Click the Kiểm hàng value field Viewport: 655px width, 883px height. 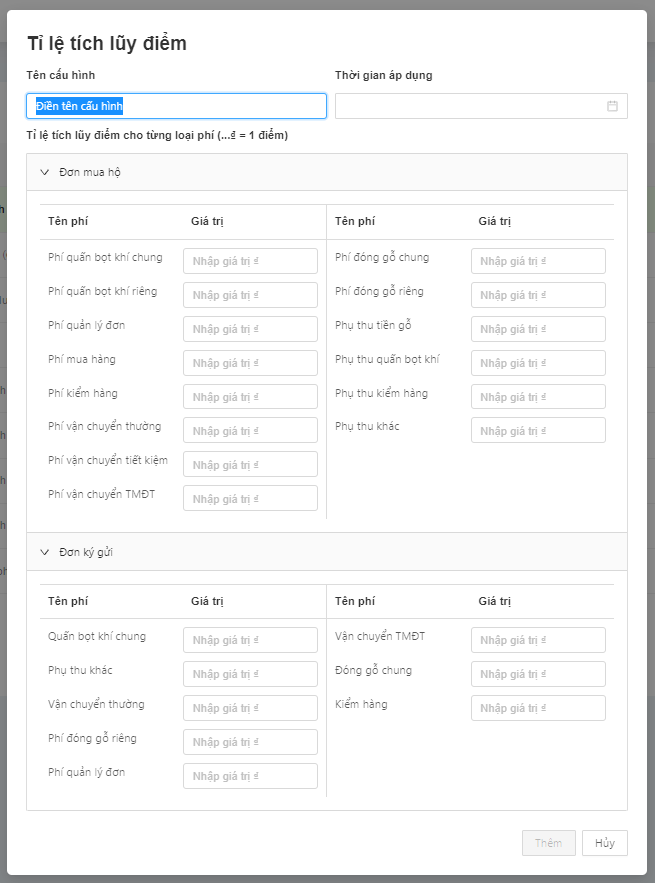pos(538,708)
